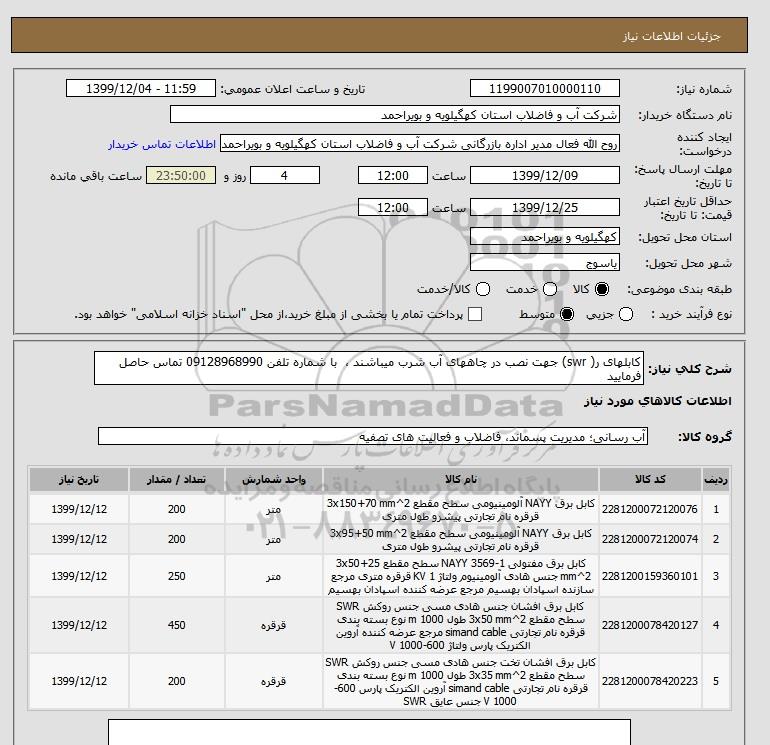Click the remaining time 23:50:00 field
Viewport: 770px width, 745px height.
181,175
